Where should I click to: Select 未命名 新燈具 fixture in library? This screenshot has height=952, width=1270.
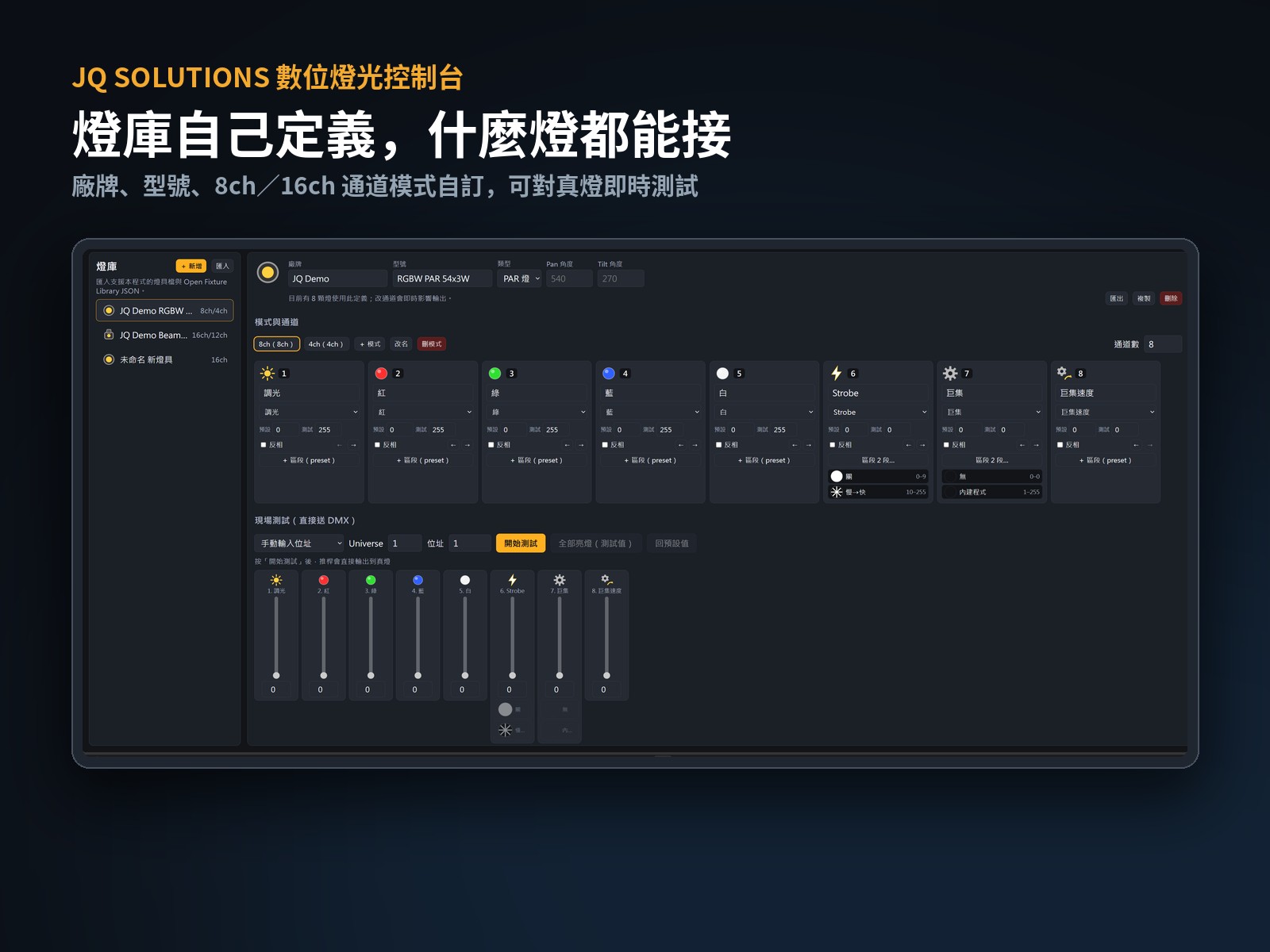point(165,359)
